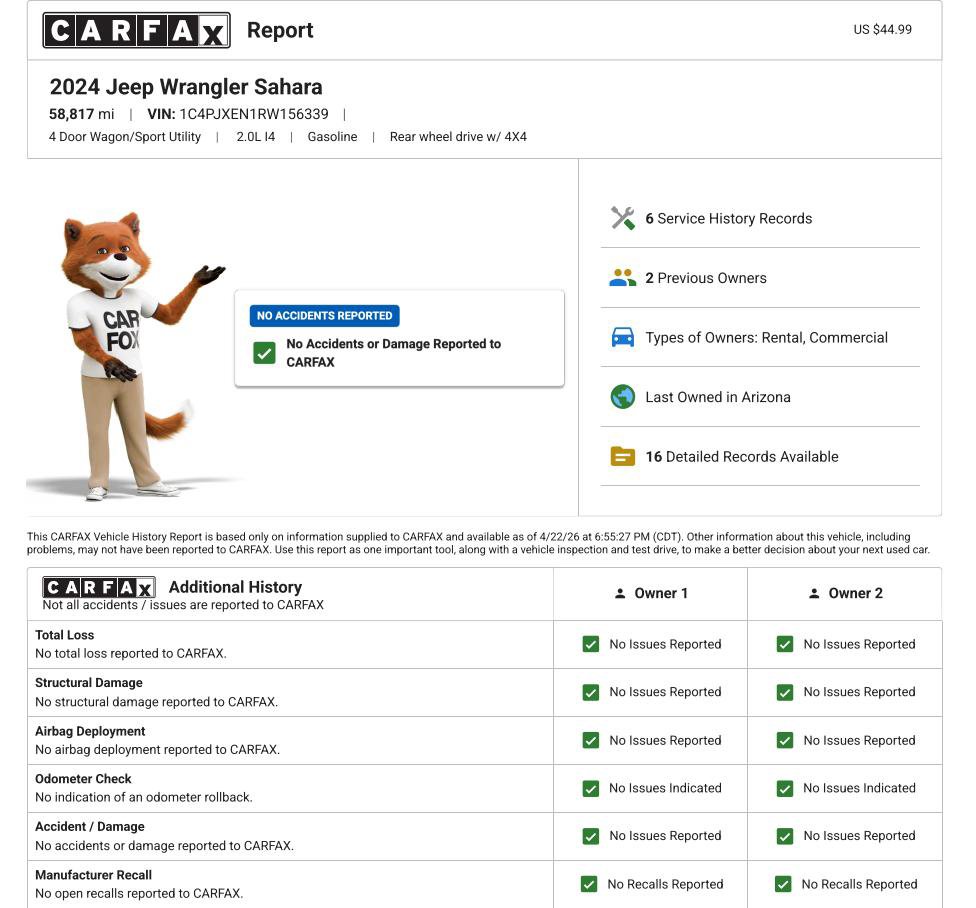Click the globe Last Owned icon
Screen dimensions: 976x908
tap(622, 397)
